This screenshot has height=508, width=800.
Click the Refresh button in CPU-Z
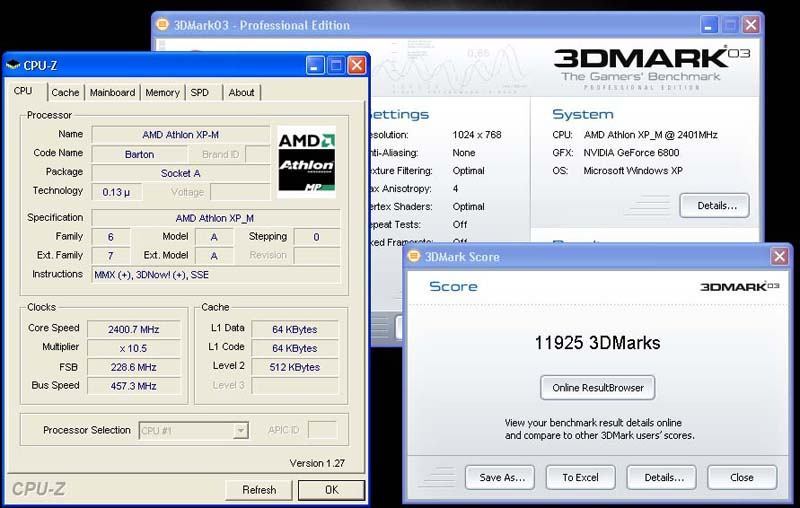coord(259,490)
